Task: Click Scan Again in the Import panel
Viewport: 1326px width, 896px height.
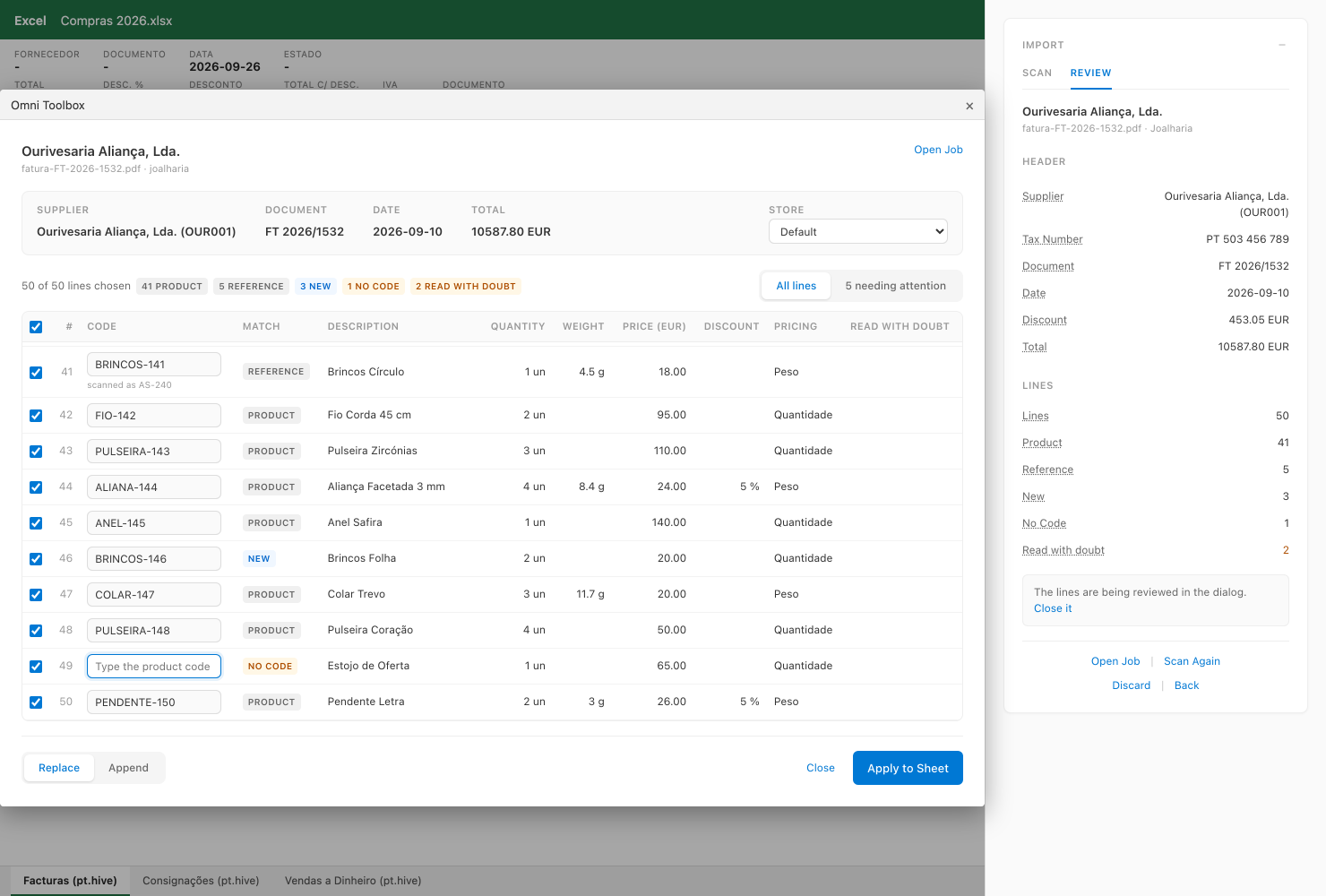Action: [1192, 661]
